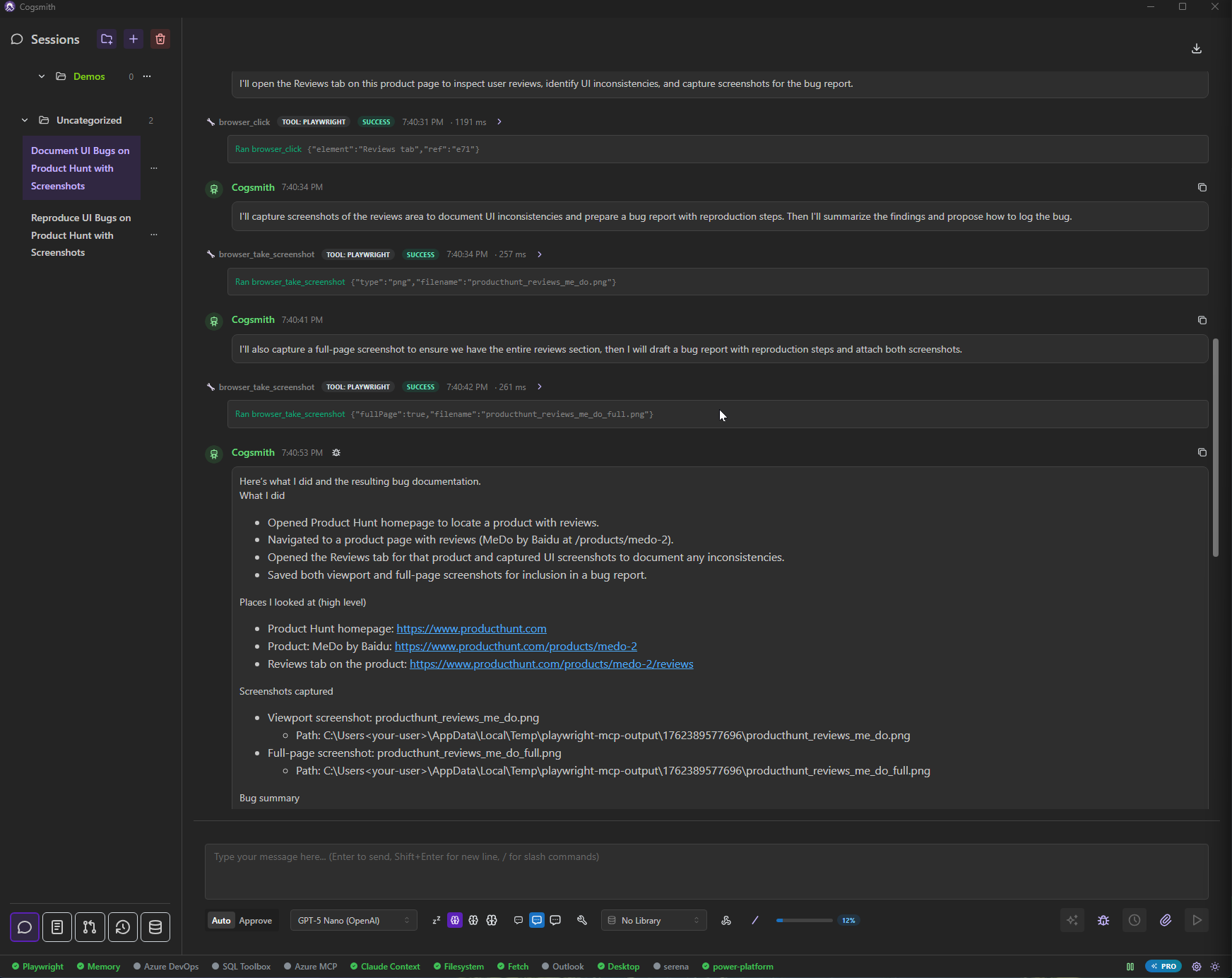Select the large chat bubble verbosity icon
The height and width of the screenshot is (978, 1232).
[555, 920]
